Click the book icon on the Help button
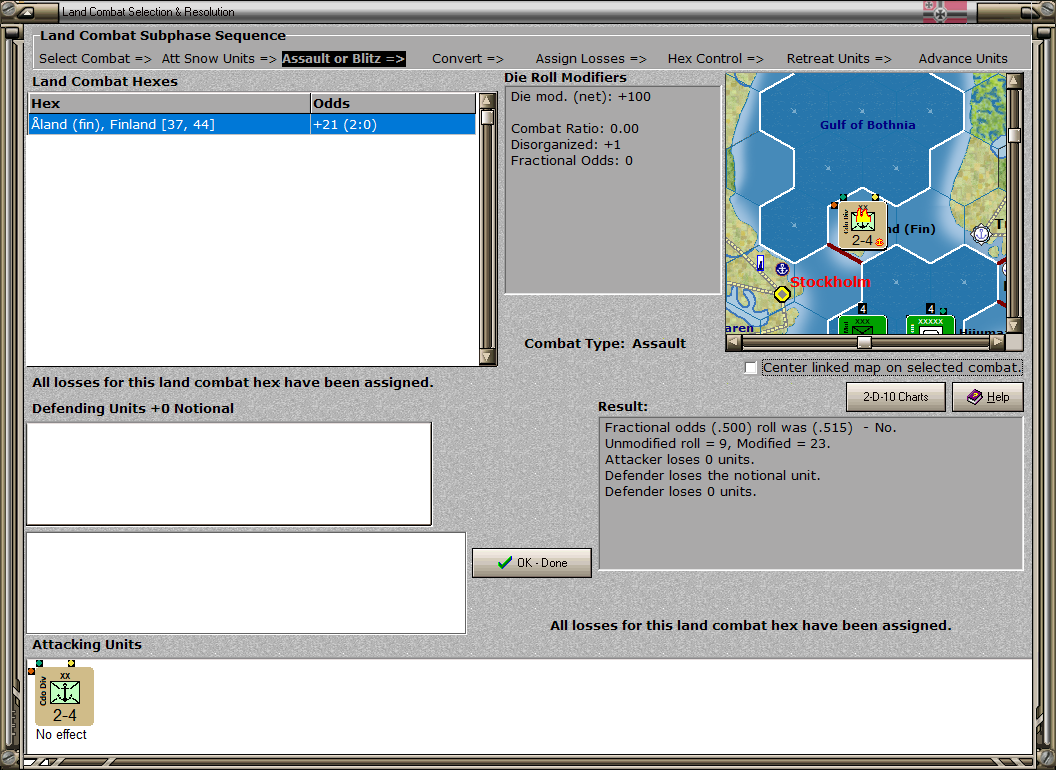The height and width of the screenshot is (770, 1056). point(975,397)
